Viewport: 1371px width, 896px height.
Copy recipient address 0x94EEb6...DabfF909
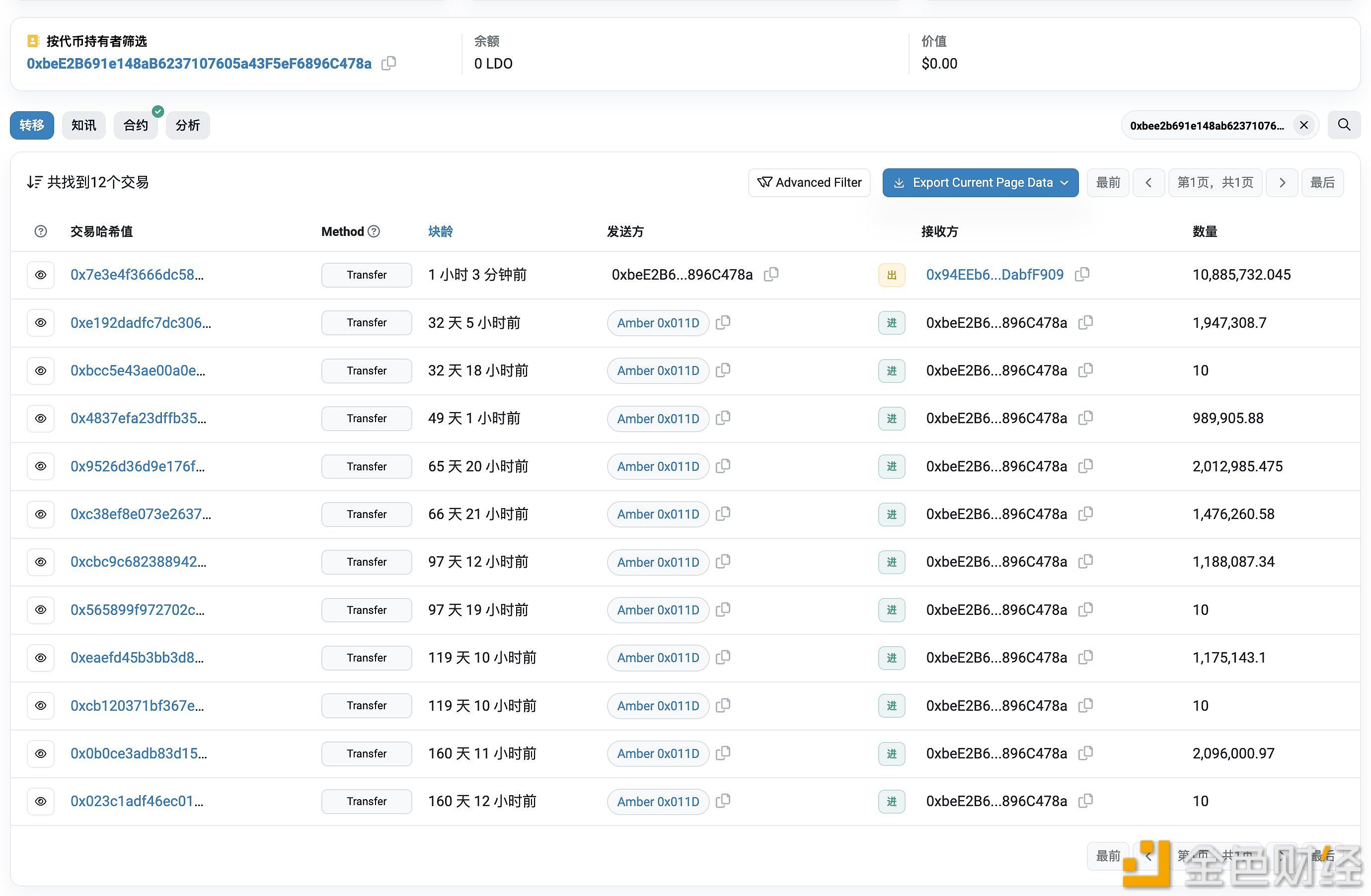pyautogui.click(x=1082, y=274)
